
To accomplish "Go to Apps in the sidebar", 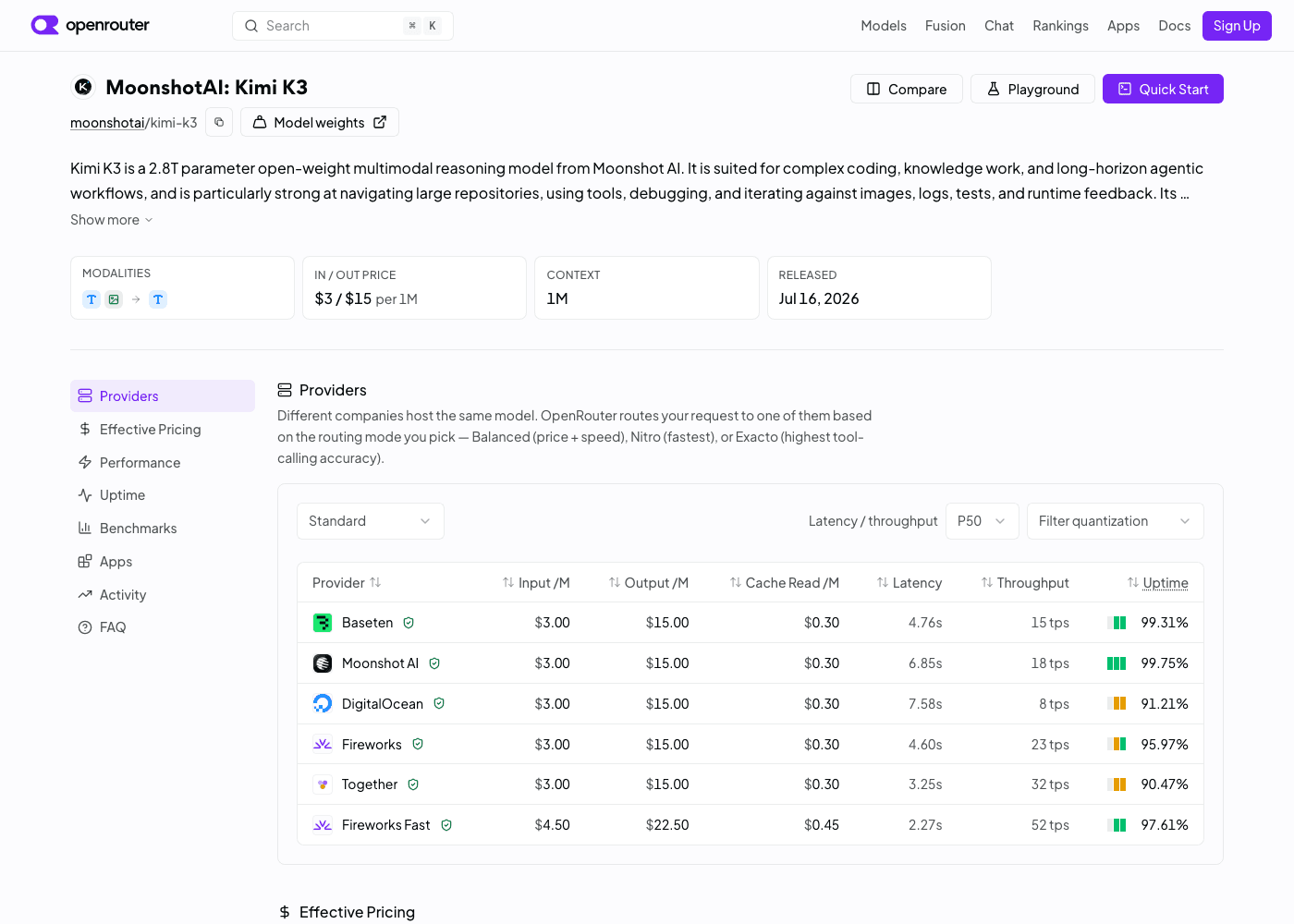I will pyautogui.click(x=163, y=562).
